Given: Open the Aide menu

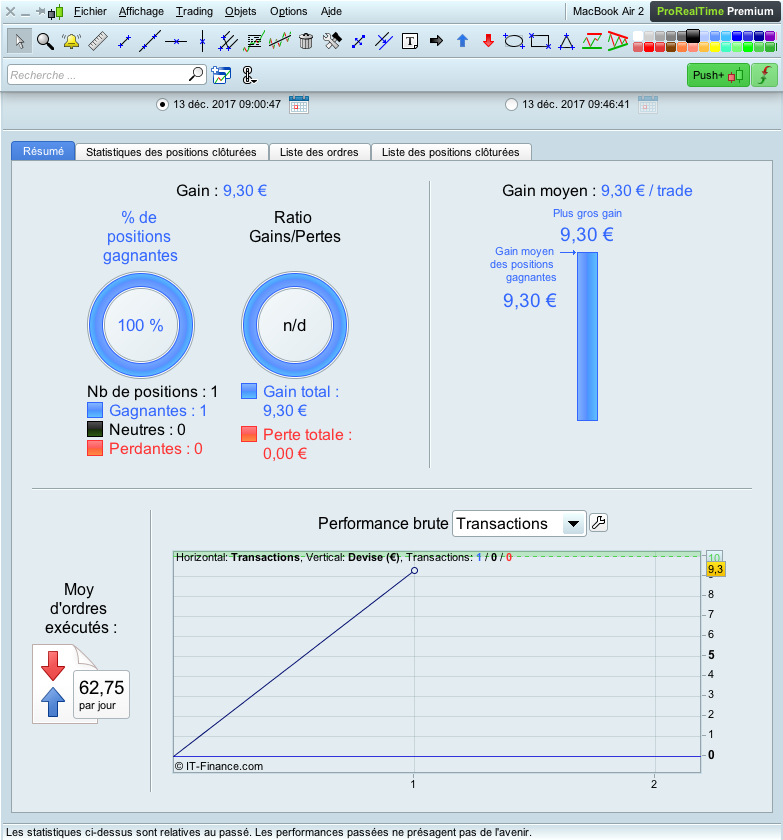Looking at the screenshot, I should 331,11.
